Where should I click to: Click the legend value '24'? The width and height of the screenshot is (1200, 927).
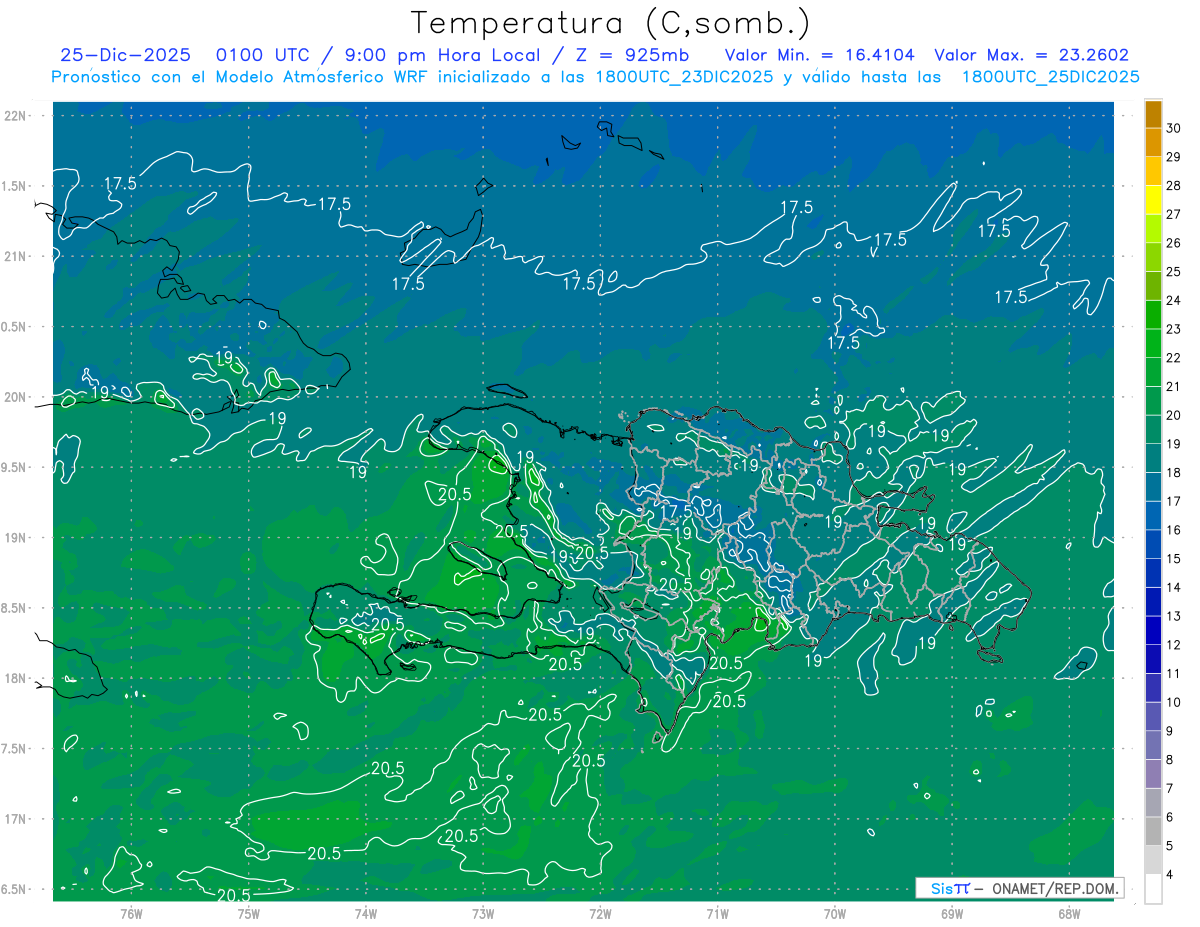coord(1175,300)
